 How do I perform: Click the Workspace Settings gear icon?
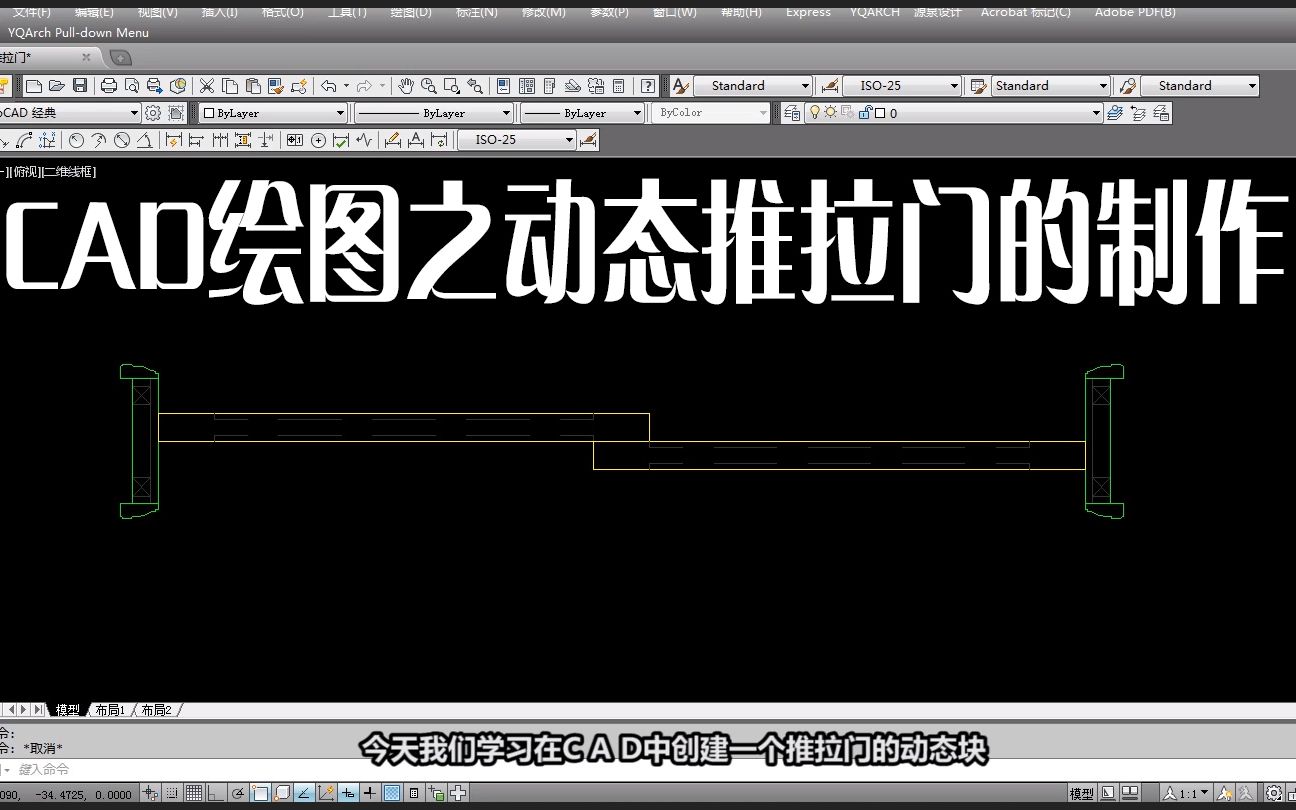(153, 113)
